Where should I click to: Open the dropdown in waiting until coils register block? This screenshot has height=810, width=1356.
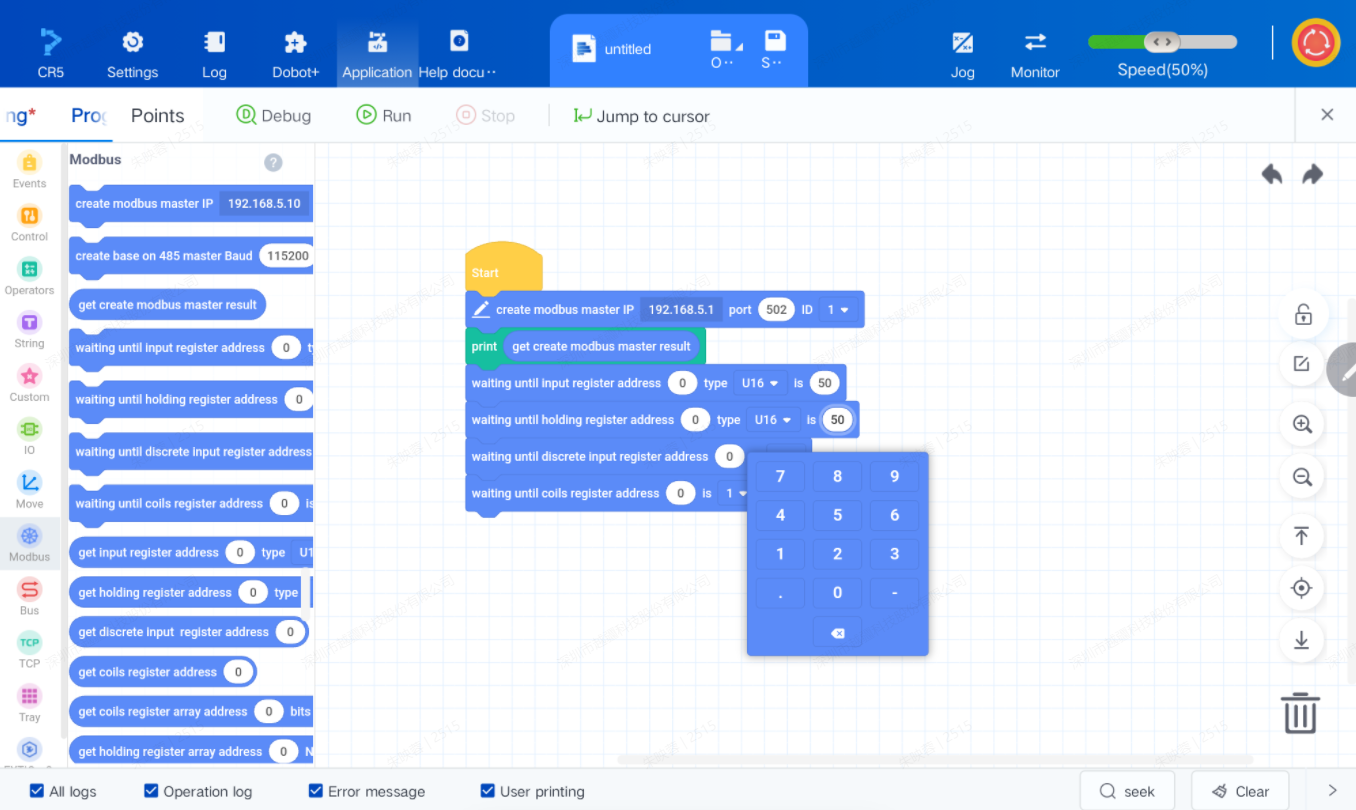coord(735,493)
